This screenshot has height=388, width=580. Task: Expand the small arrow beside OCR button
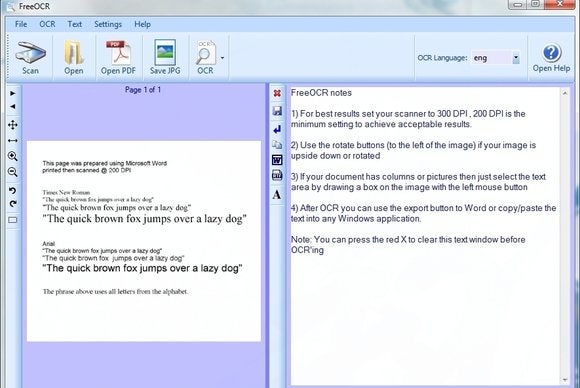[x=222, y=58]
